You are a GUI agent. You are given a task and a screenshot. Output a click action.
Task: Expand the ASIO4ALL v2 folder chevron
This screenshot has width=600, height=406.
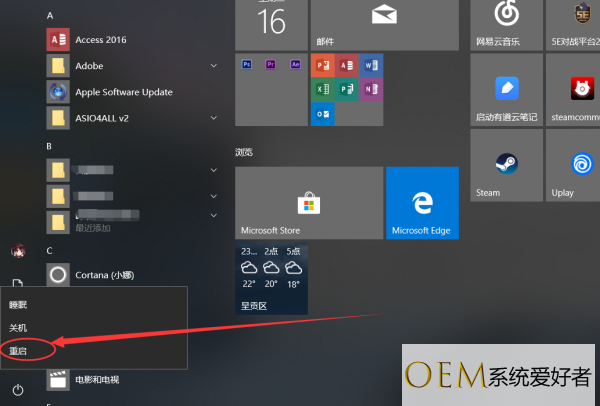click(214, 118)
